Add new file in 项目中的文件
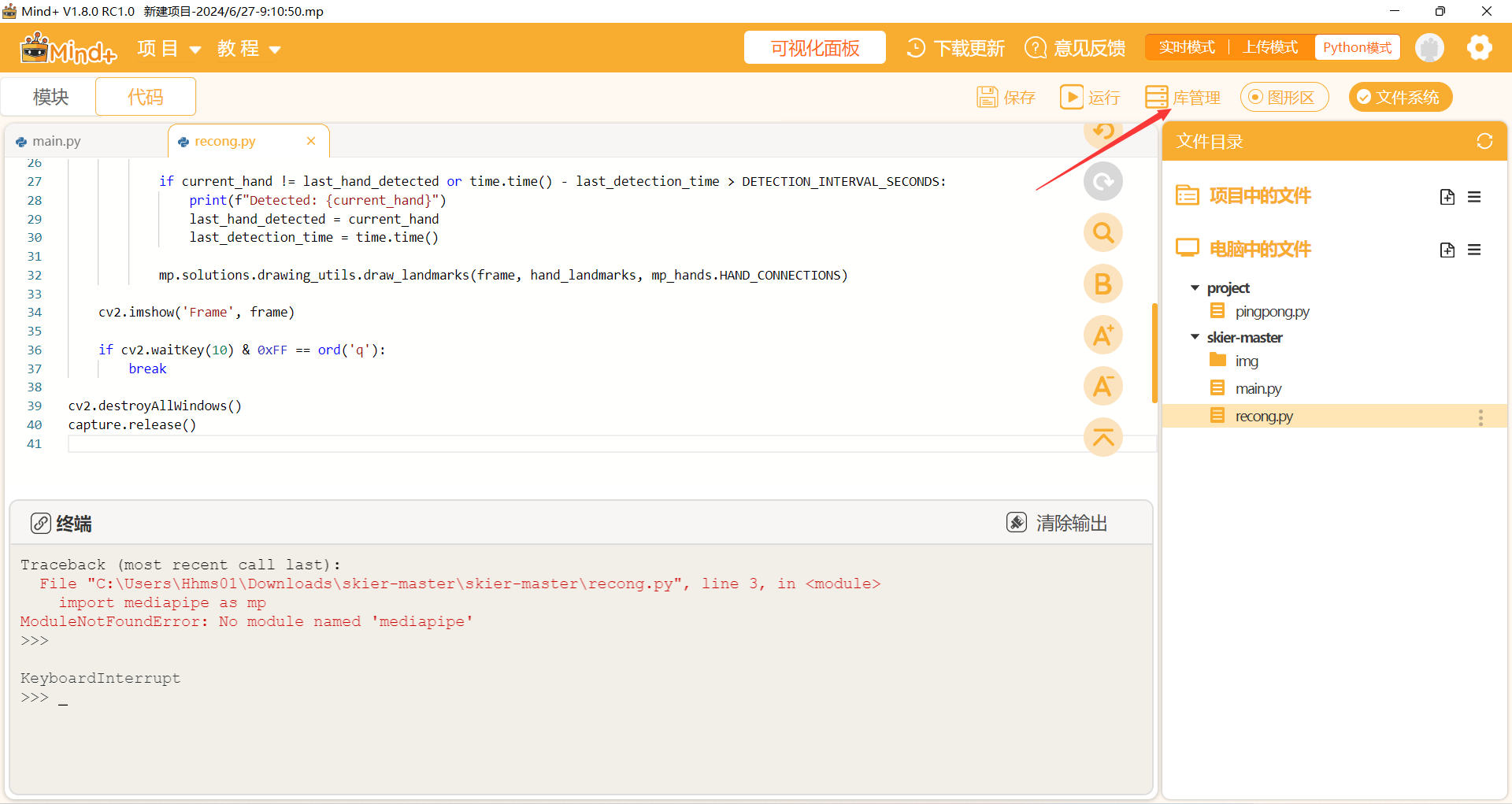This screenshot has width=1512, height=804. pyautogui.click(x=1447, y=197)
